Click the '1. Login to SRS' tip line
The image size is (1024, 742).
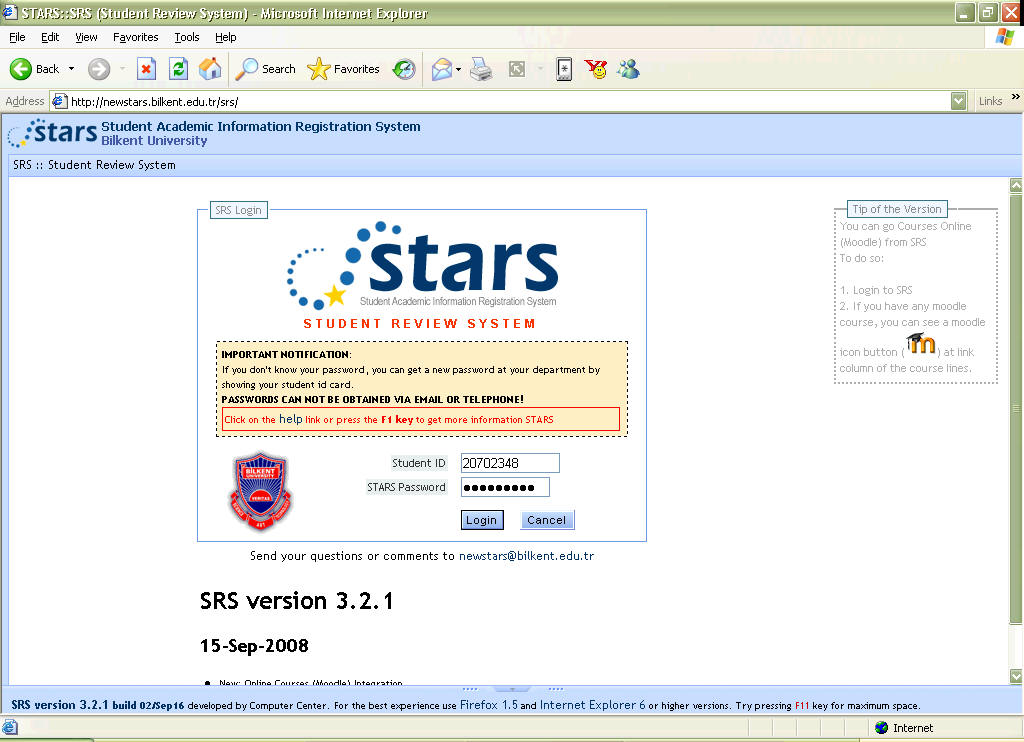[876, 290]
